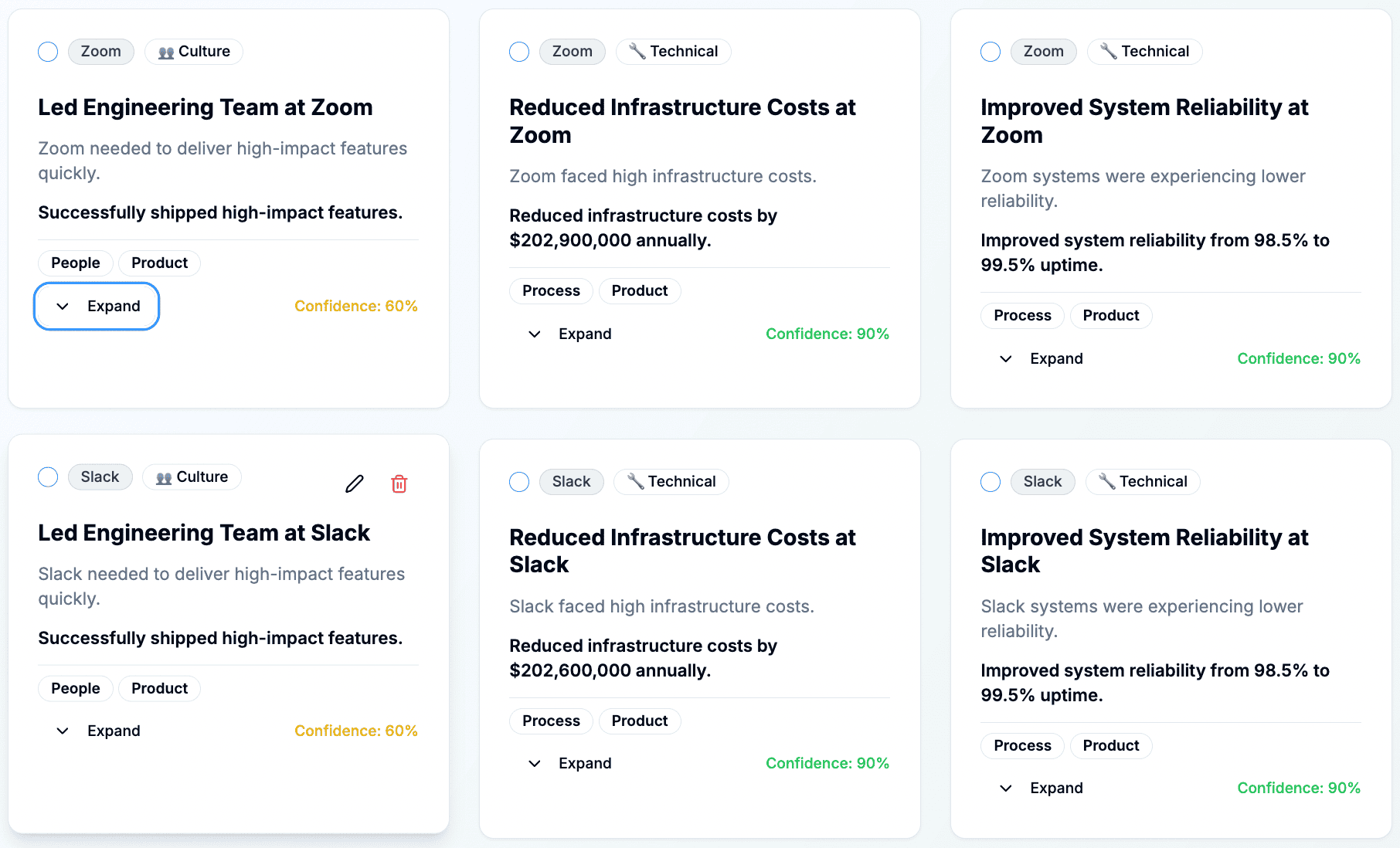Expand the Reduced Infrastructure Costs at Slack card

pyautogui.click(x=569, y=763)
